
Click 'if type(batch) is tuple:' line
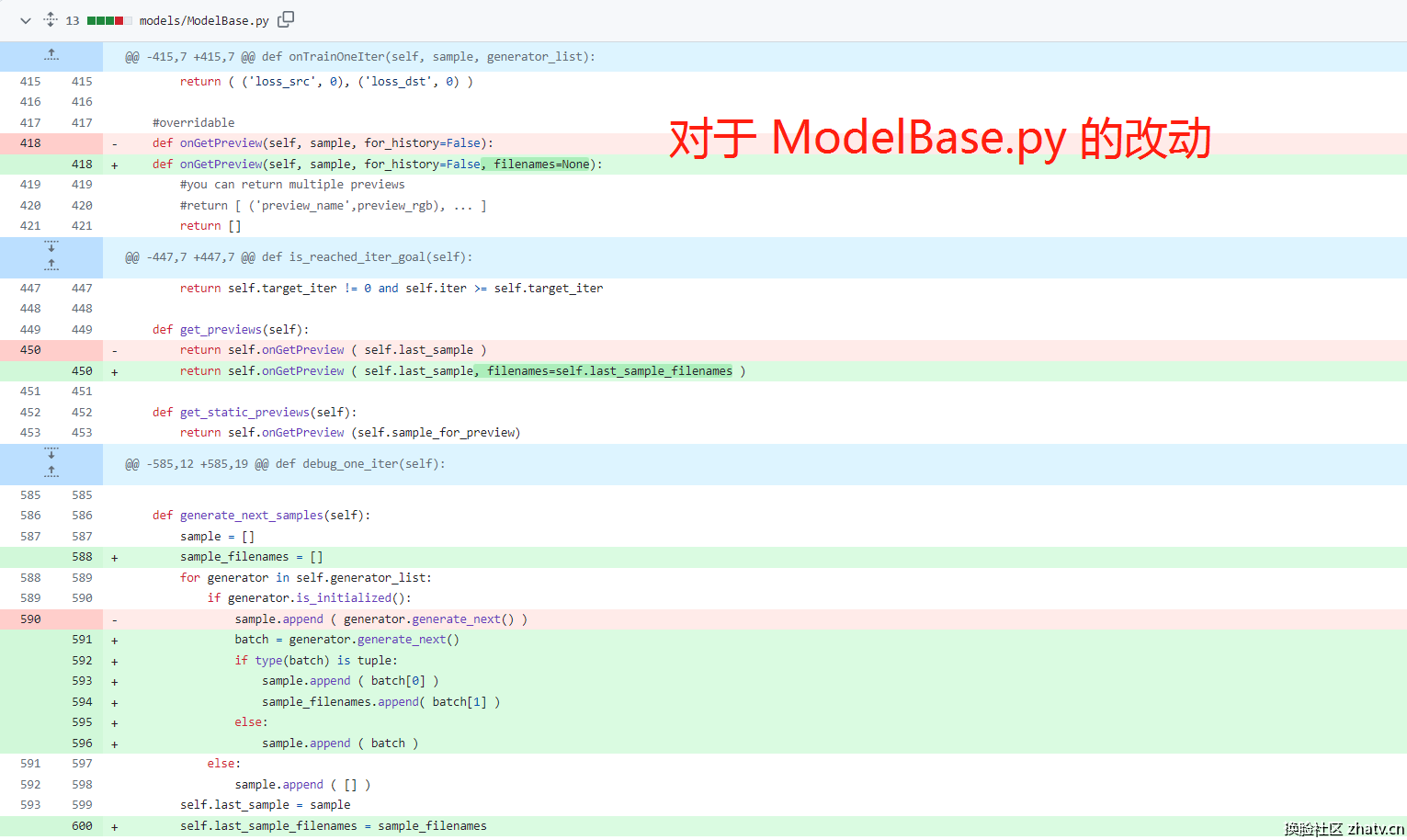tap(316, 661)
